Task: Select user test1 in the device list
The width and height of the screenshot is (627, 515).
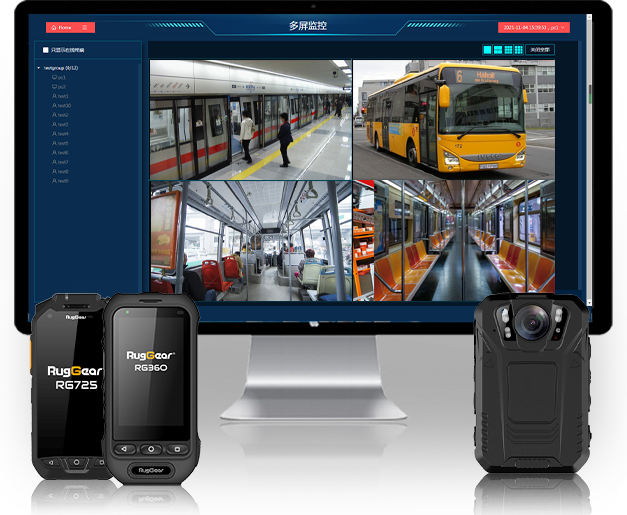Action: (x=62, y=96)
